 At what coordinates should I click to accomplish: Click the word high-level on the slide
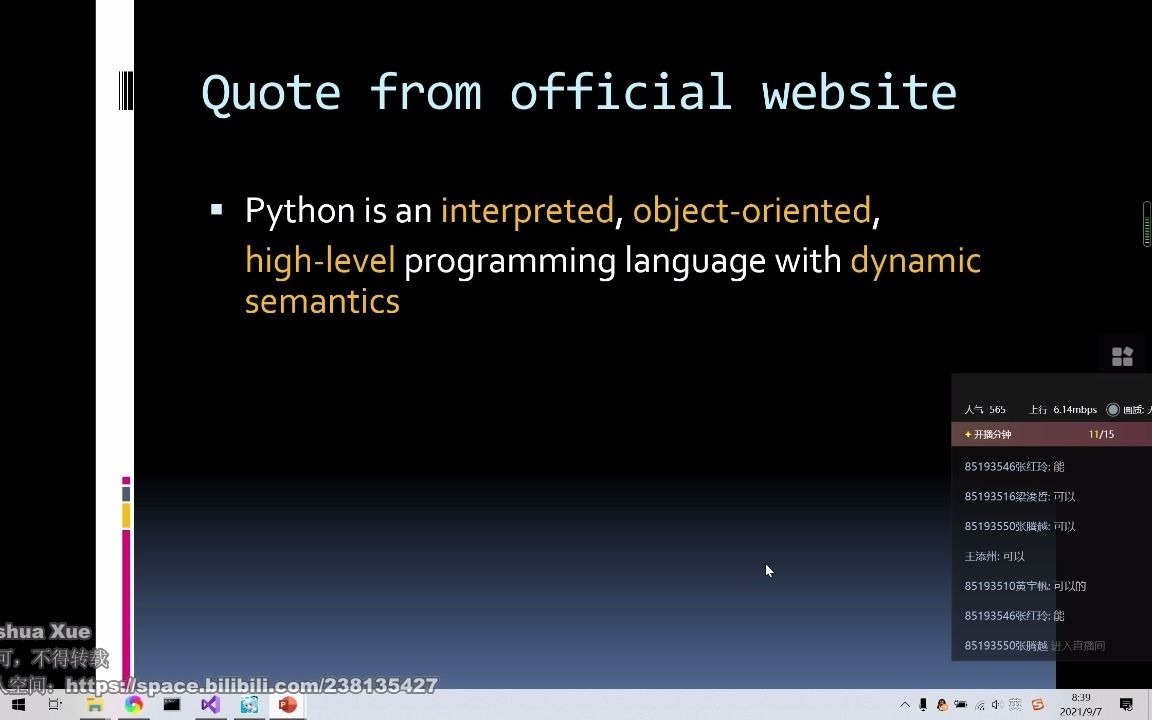[320, 261]
